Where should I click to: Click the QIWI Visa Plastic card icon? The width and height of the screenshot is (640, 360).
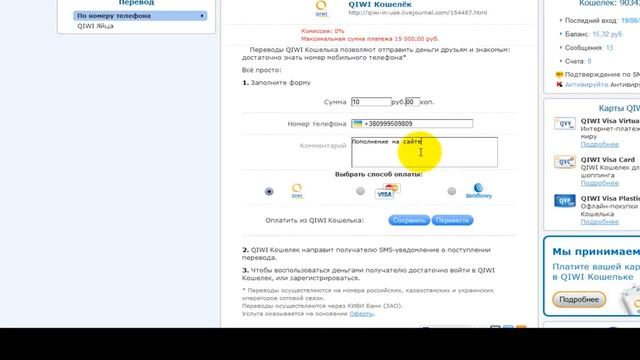[564, 201]
